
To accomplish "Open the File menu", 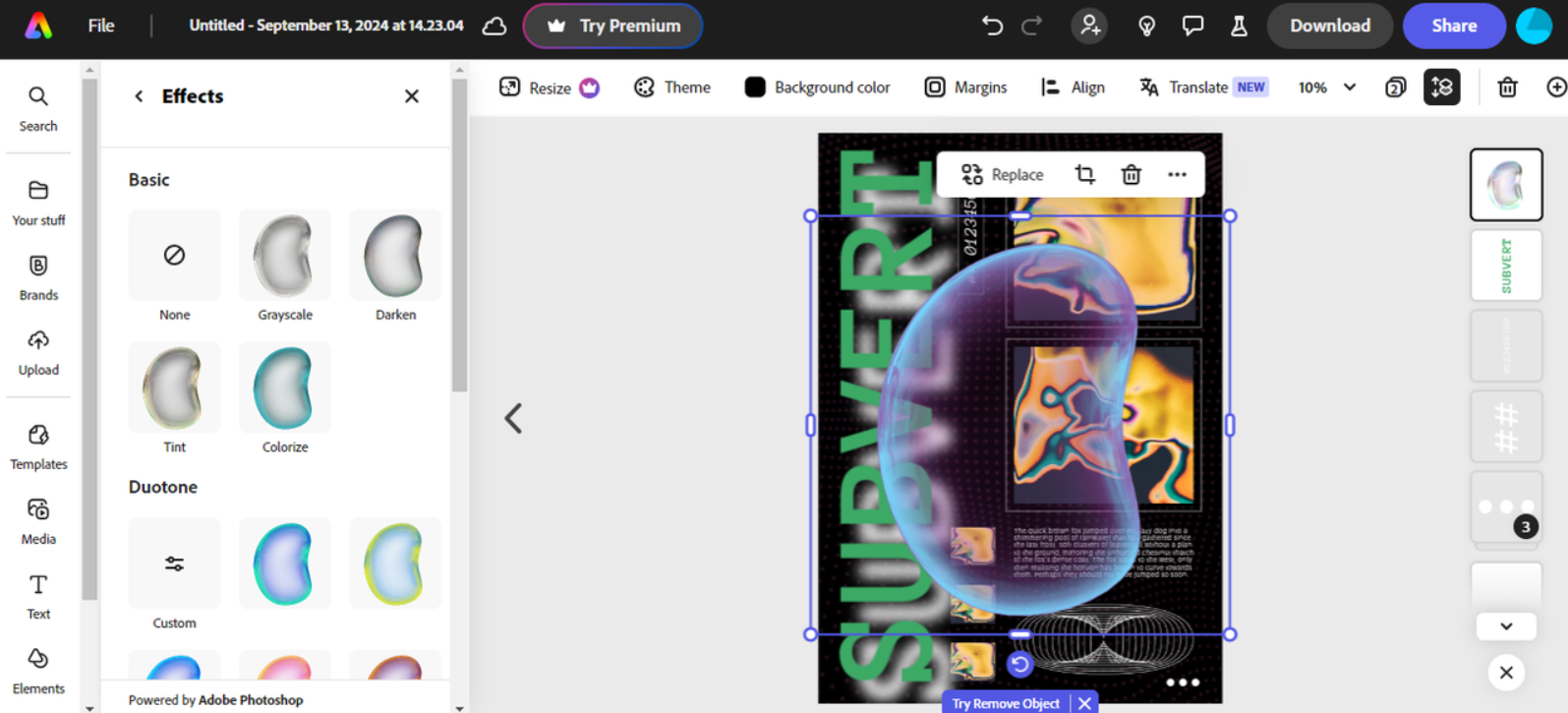I will pyautogui.click(x=101, y=26).
